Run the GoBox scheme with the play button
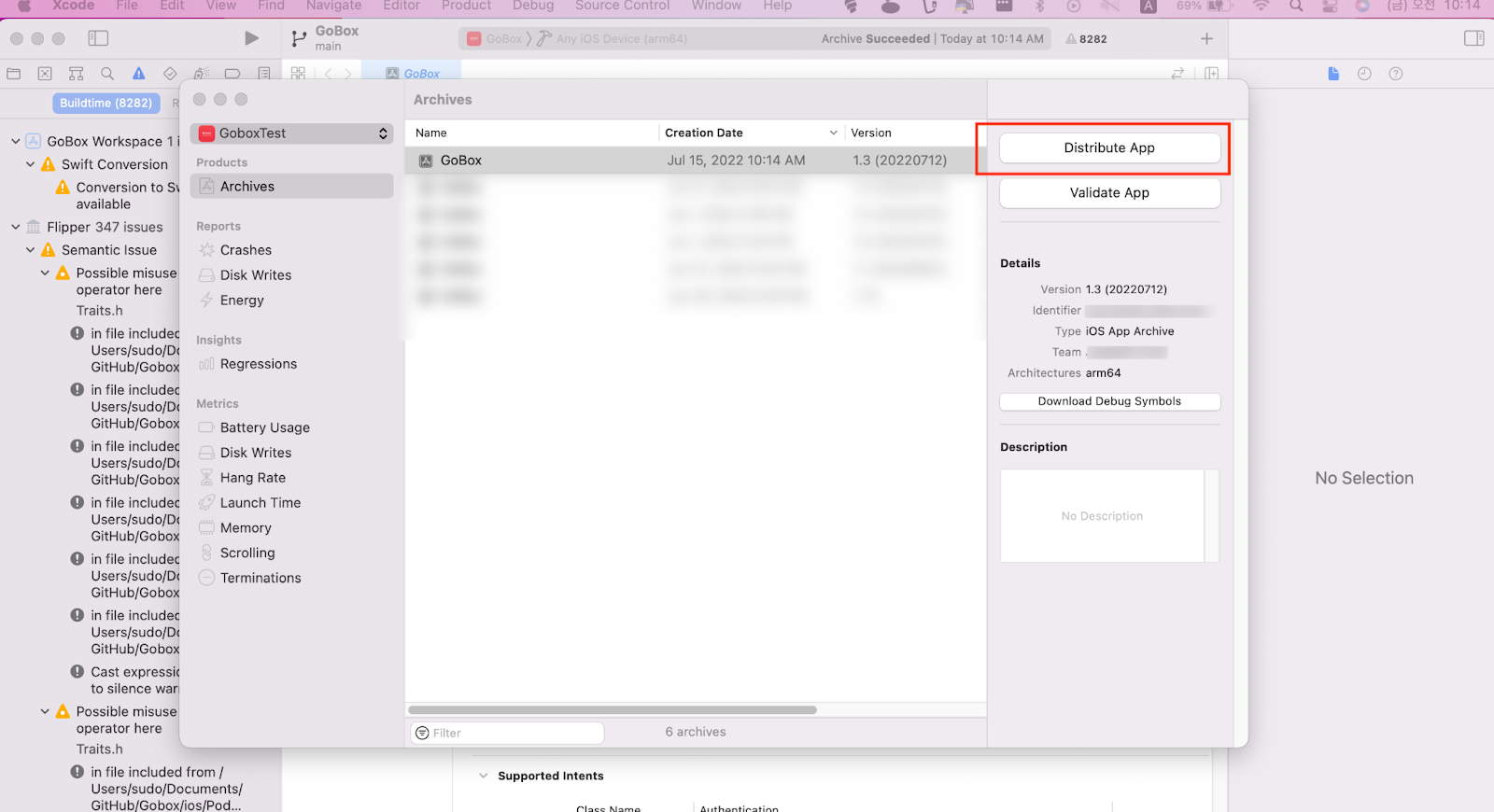The width and height of the screenshot is (1494, 812). pos(251,38)
